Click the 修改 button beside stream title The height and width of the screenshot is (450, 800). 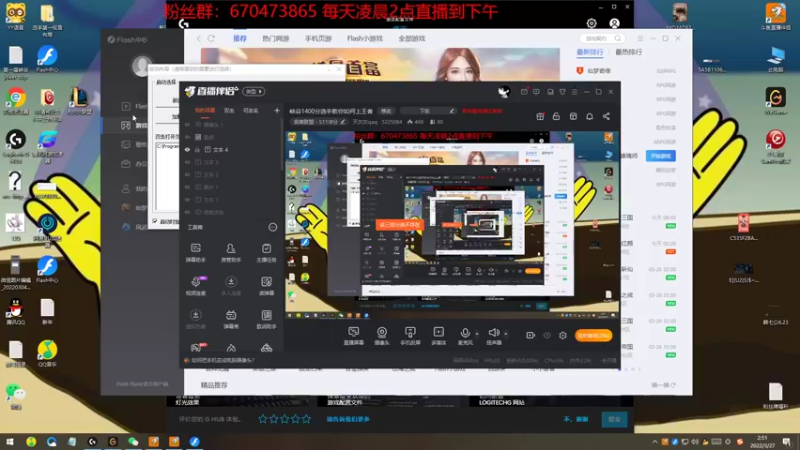tap(386, 111)
